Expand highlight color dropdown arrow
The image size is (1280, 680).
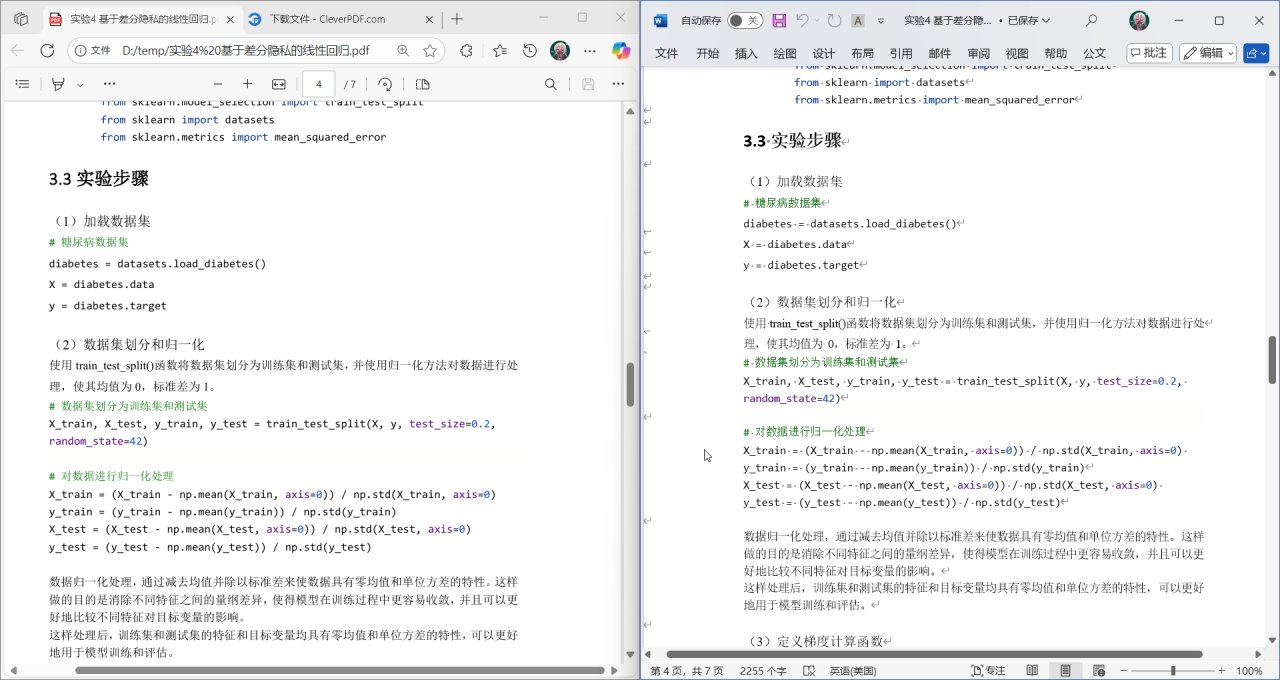(80, 85)
